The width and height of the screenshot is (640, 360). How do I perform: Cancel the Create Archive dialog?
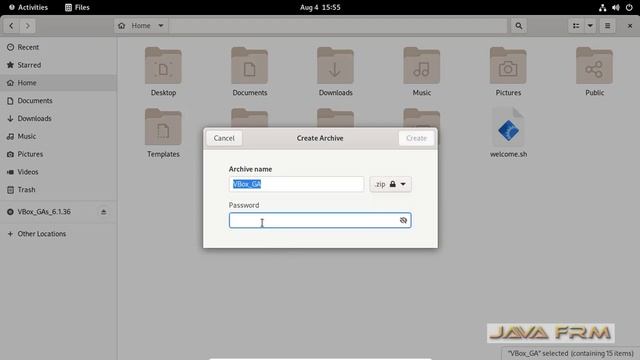[224, 138]
